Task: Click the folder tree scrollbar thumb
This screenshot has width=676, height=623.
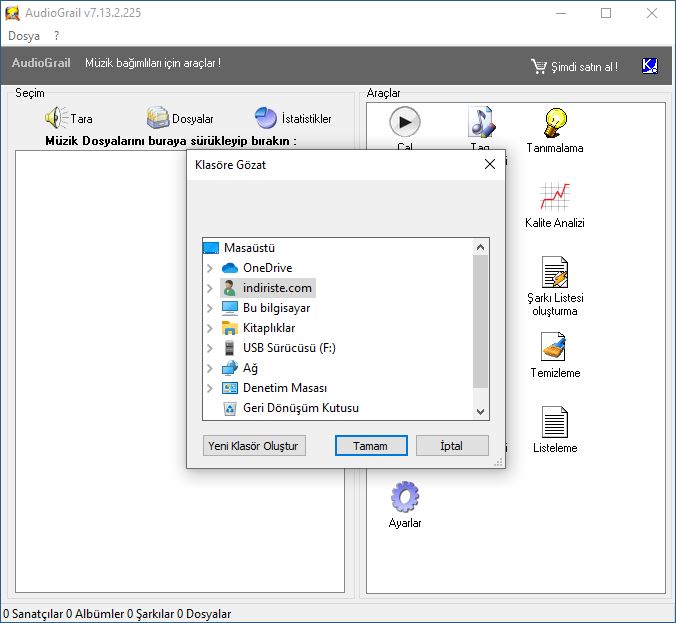Action: [x=480, y=321]
